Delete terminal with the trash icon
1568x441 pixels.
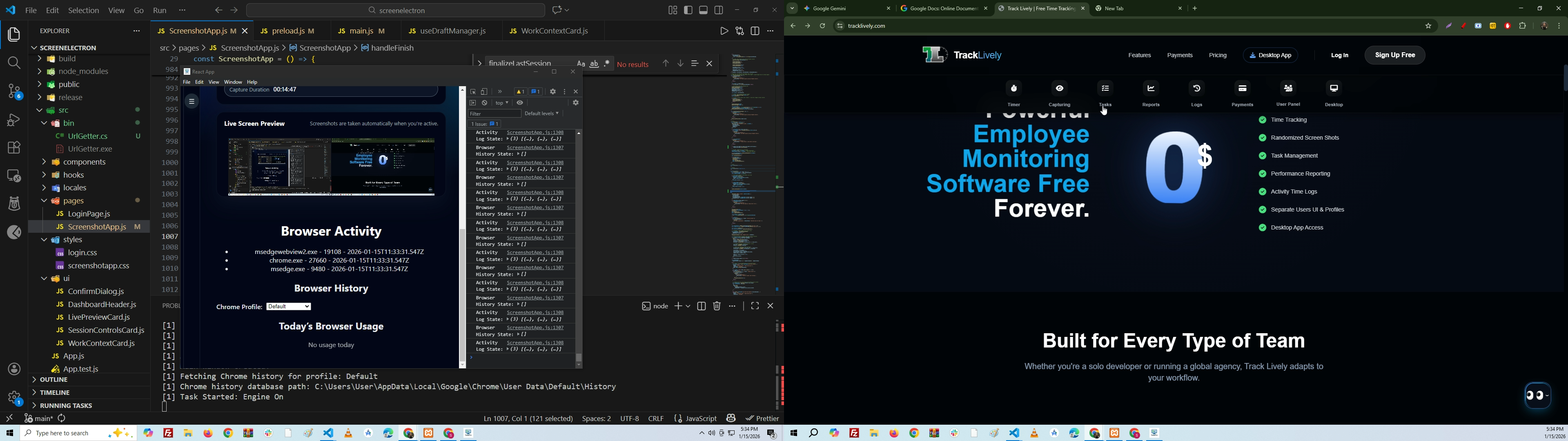[x=717, y=306]
